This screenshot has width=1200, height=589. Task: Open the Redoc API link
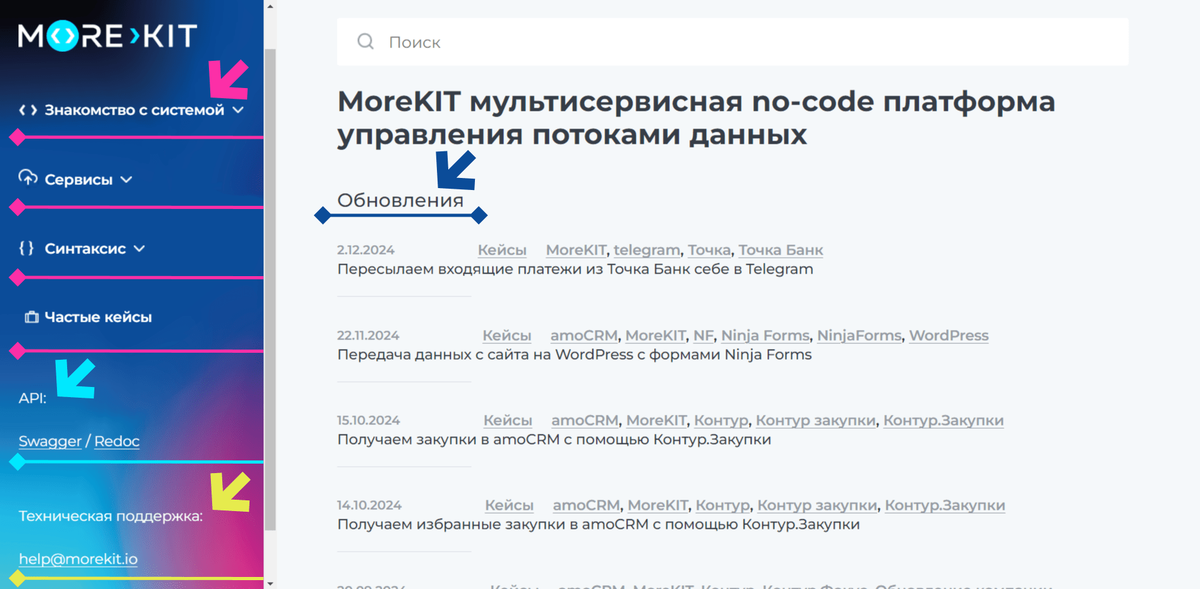(x=117, y=441)
